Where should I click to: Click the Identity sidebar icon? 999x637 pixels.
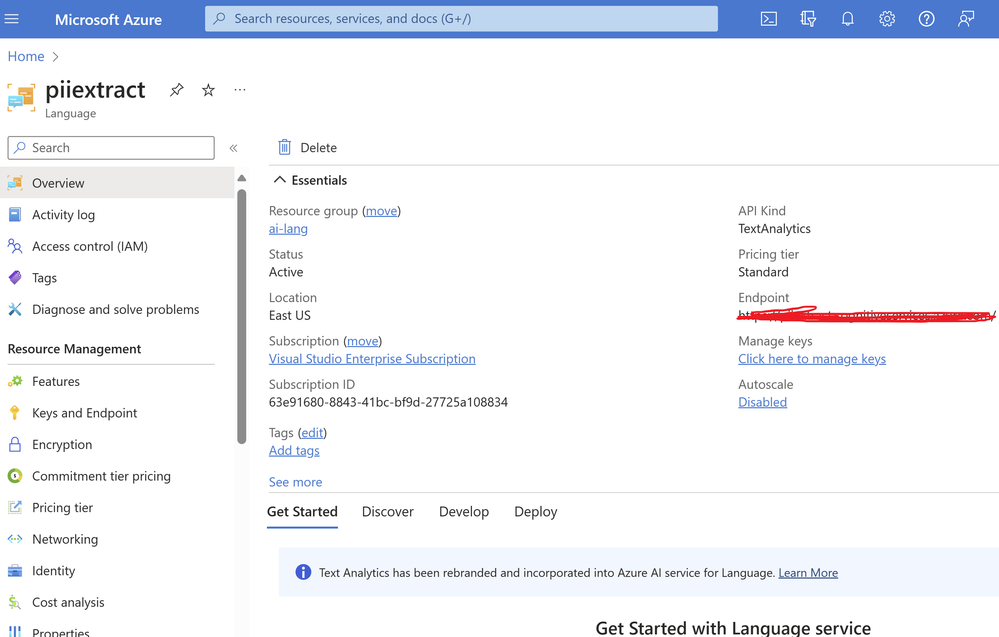click(15, 571)
